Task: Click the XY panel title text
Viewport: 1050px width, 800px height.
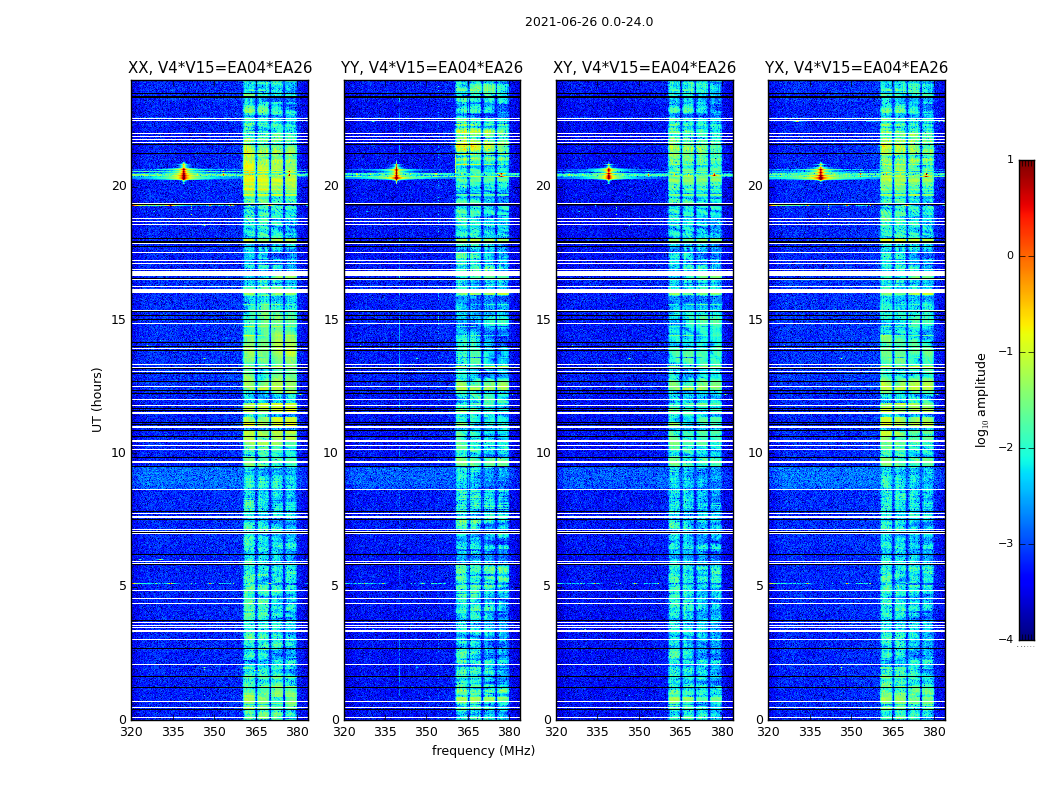Action: pyautogui.click(x=644, y=68)
